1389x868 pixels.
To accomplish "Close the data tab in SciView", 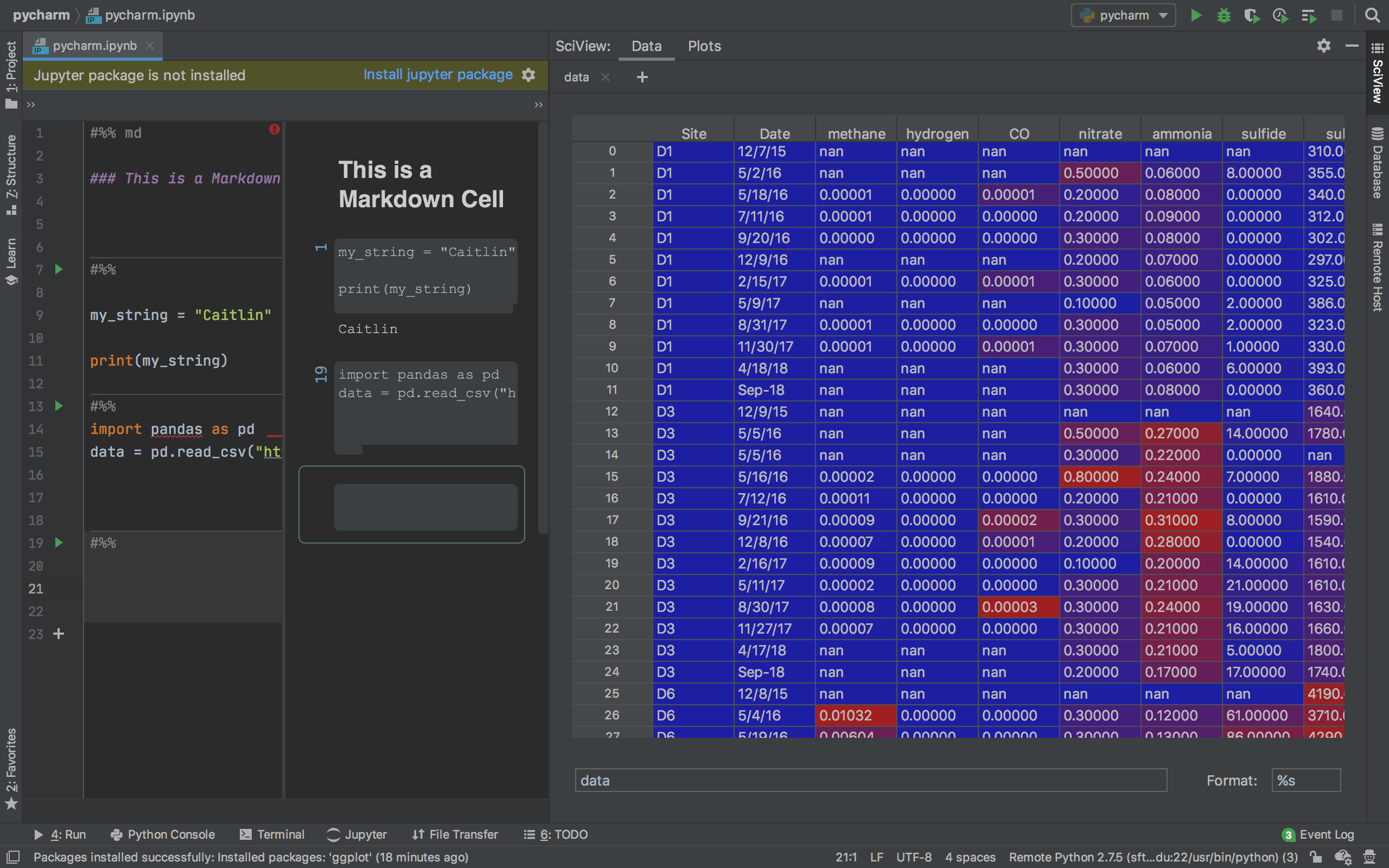I will coord(606,77).
